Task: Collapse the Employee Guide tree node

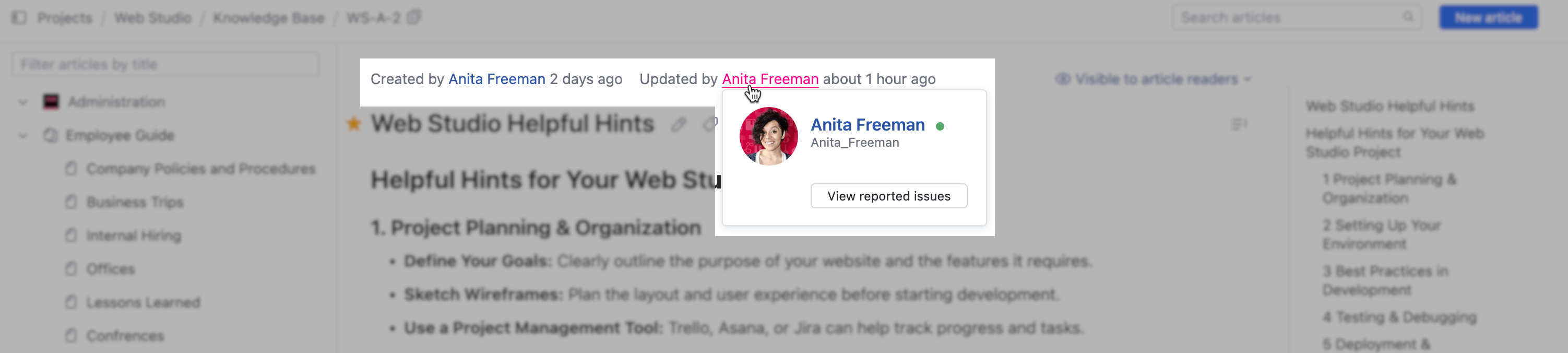Action: (23, 135)
